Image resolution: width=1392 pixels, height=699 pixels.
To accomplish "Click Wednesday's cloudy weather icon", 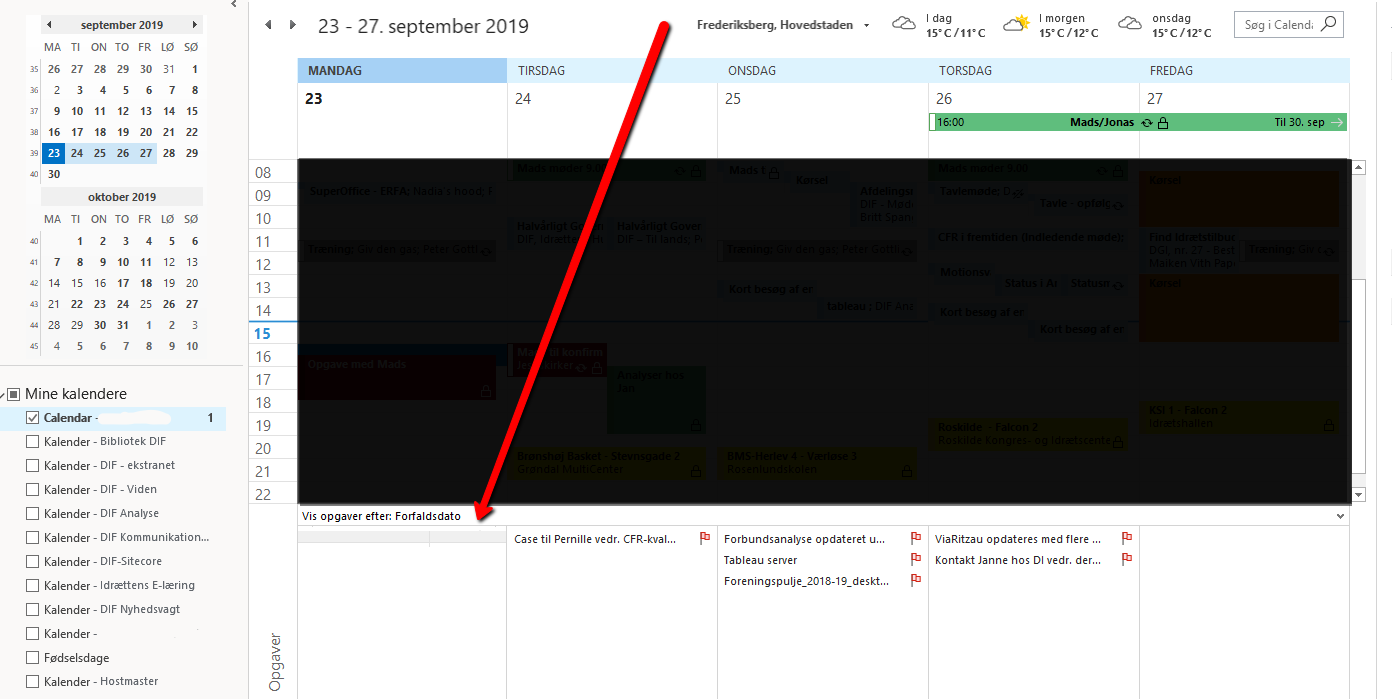I will pyautogui.click(x=1130, y=23).
